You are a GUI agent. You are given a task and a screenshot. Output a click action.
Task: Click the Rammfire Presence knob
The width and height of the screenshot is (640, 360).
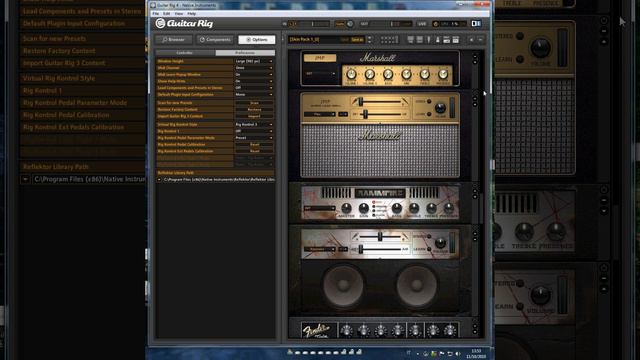448,209
